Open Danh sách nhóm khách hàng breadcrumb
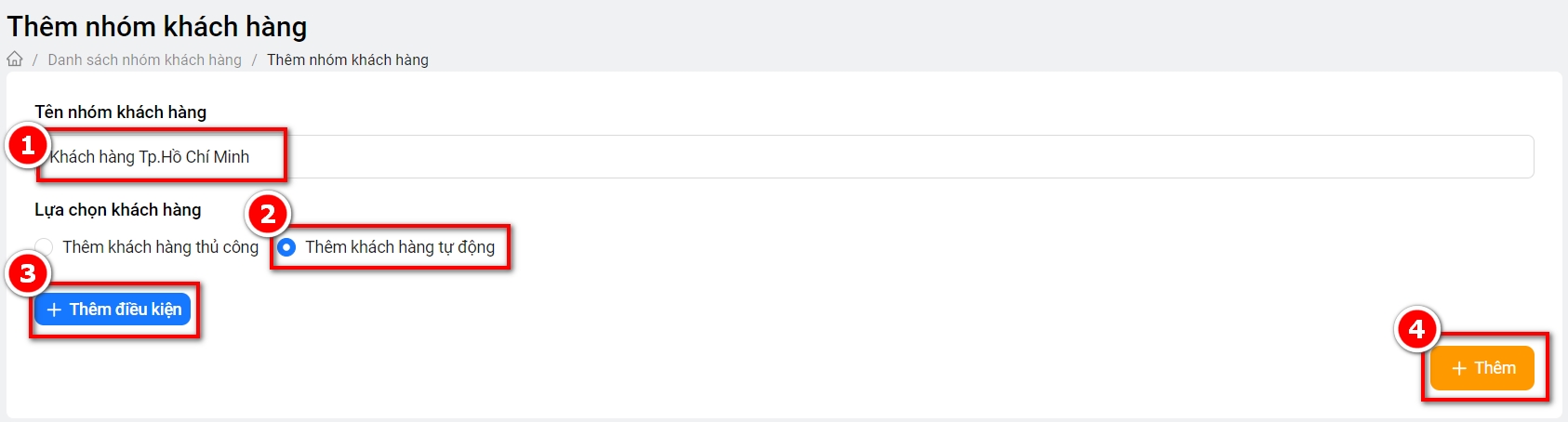The height and width of the screenshot is (422, 1568). [144, 59]
